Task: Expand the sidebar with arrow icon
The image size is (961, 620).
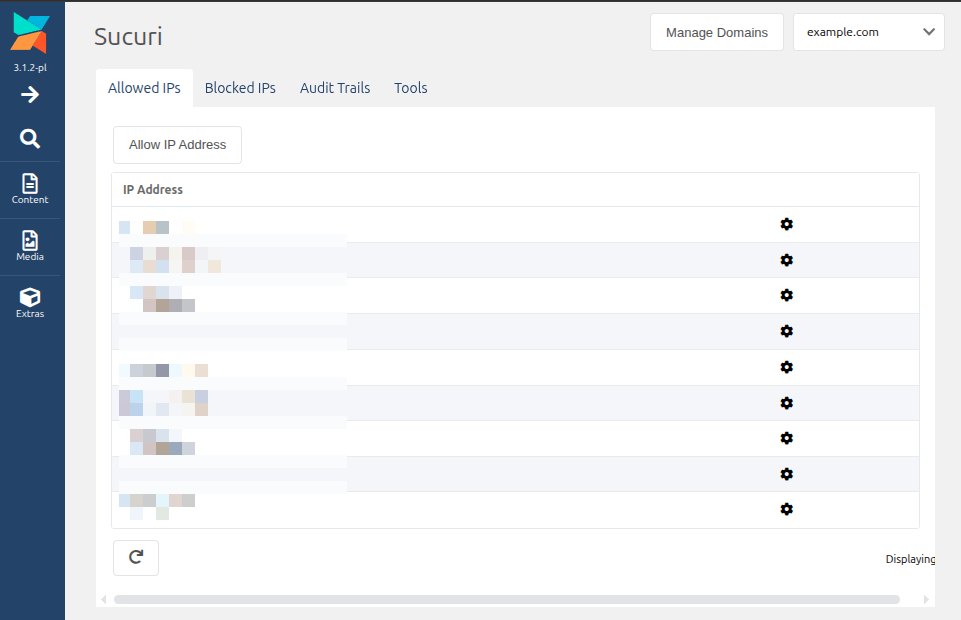Action: tap(30, 95)
